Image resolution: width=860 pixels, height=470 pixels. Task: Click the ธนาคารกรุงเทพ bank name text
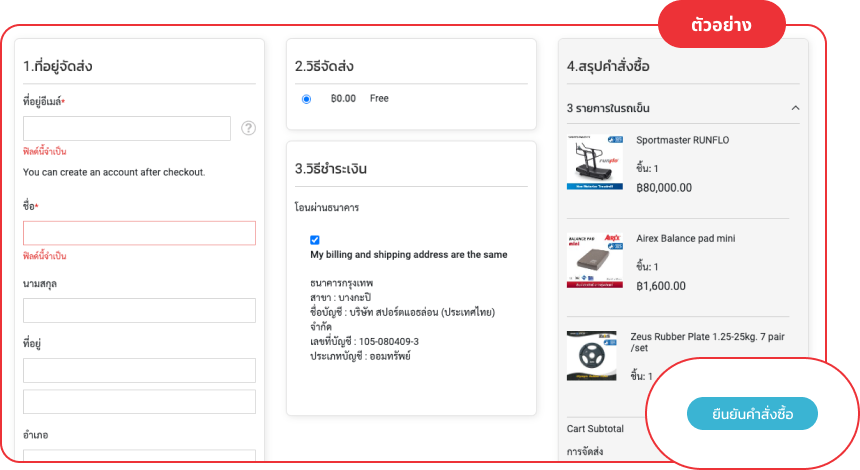342,284
